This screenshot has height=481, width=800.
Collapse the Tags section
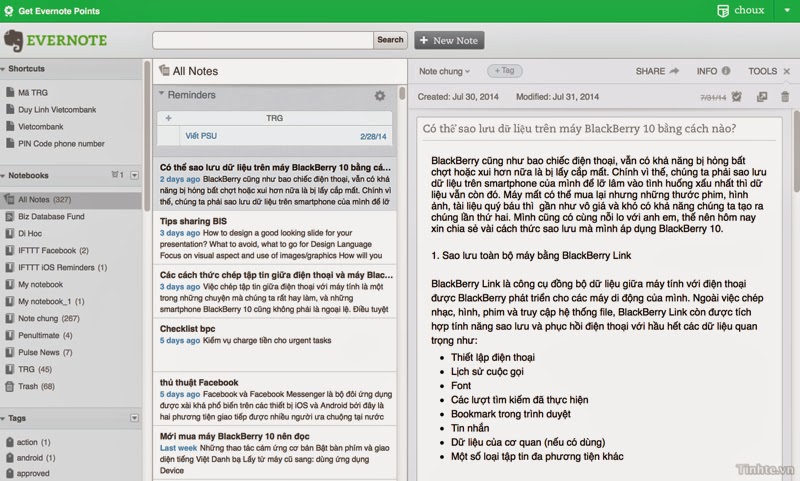(3, 418)
